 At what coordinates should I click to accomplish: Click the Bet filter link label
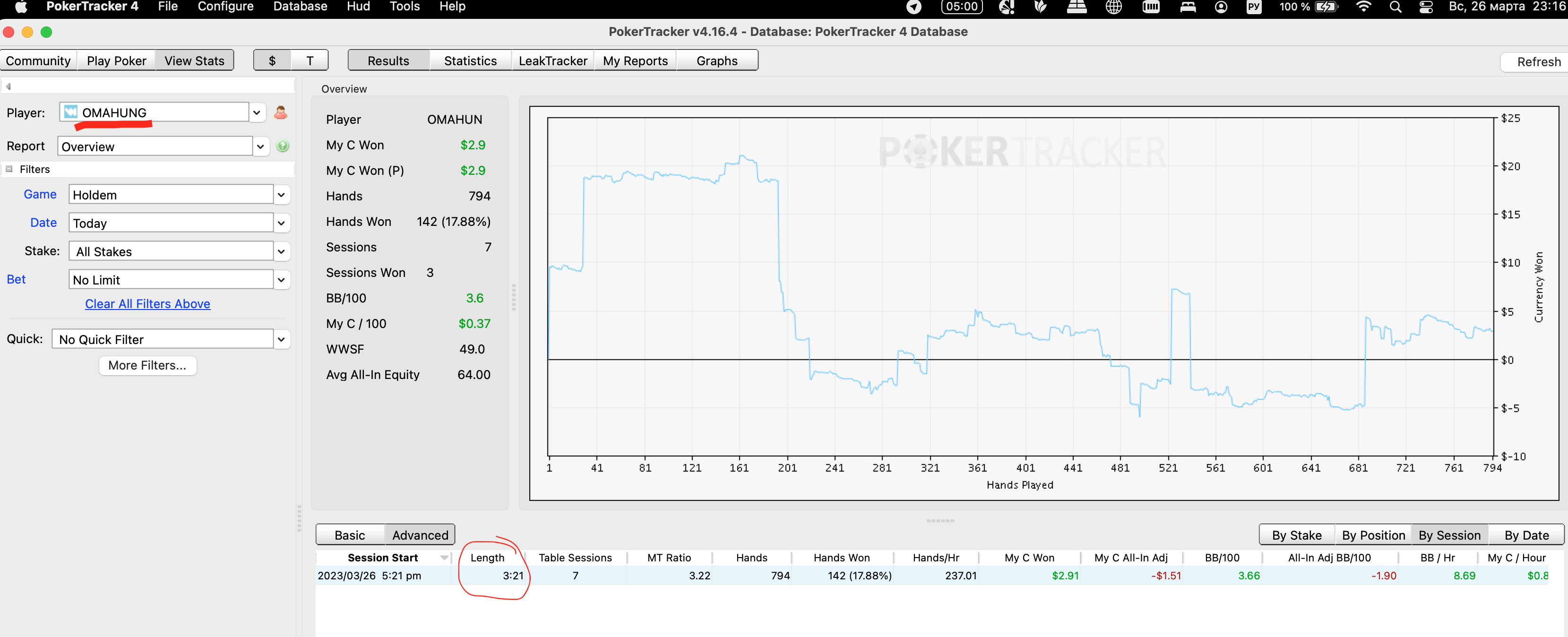(17, 279)
